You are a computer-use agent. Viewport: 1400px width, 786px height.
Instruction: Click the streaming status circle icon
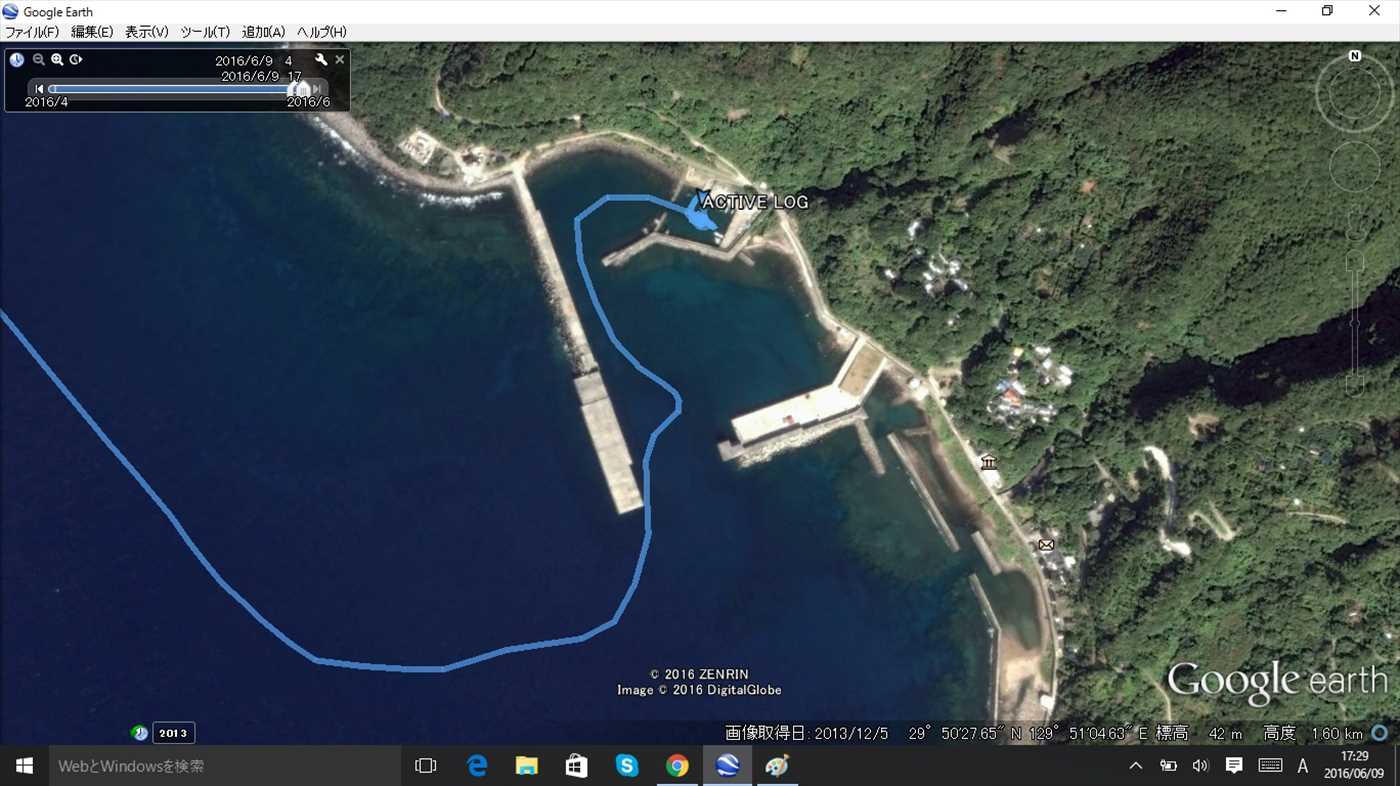(x=1380, y=733)
